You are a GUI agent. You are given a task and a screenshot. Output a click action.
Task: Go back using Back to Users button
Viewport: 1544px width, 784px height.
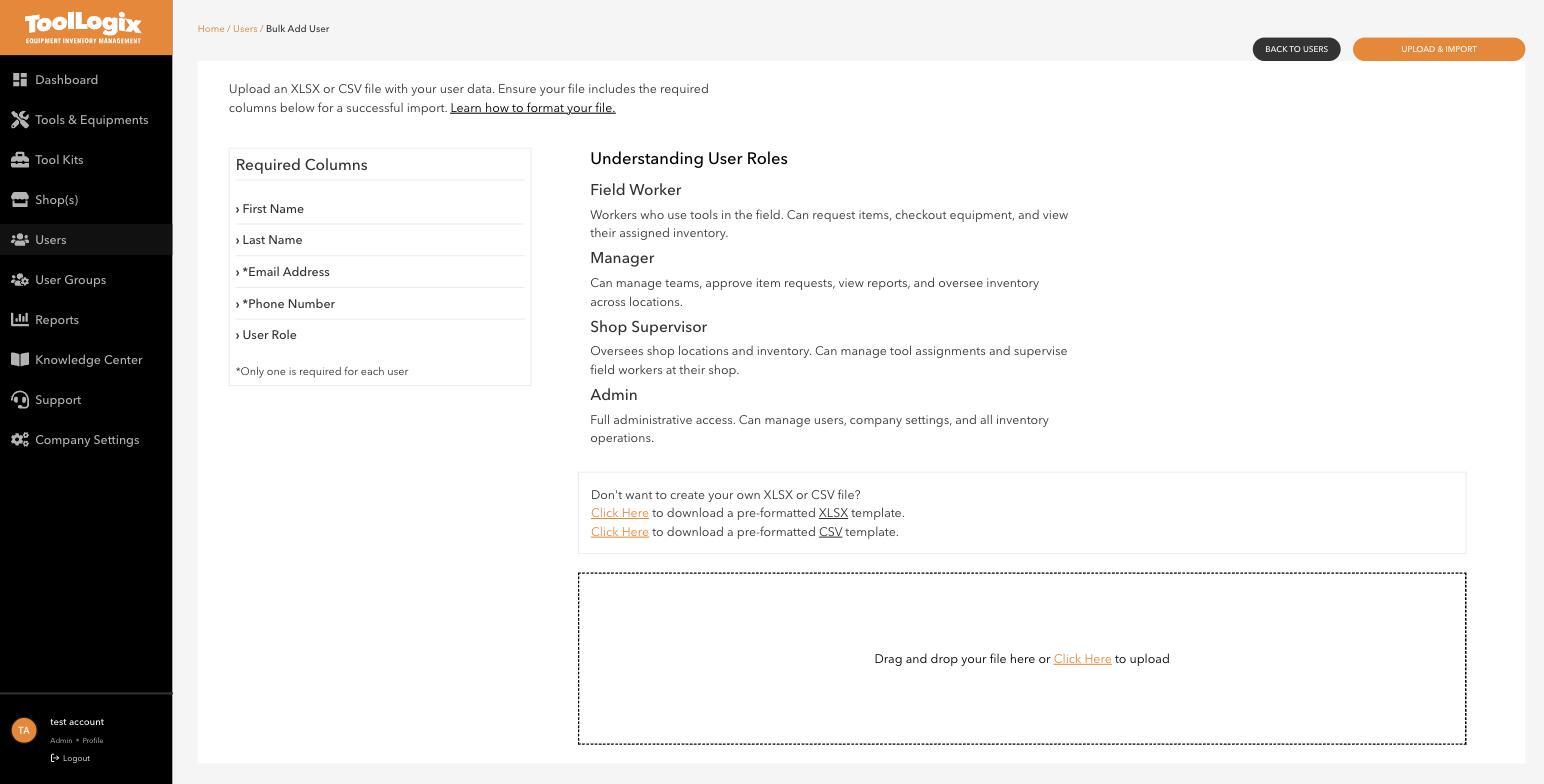tap(1296, 49)
